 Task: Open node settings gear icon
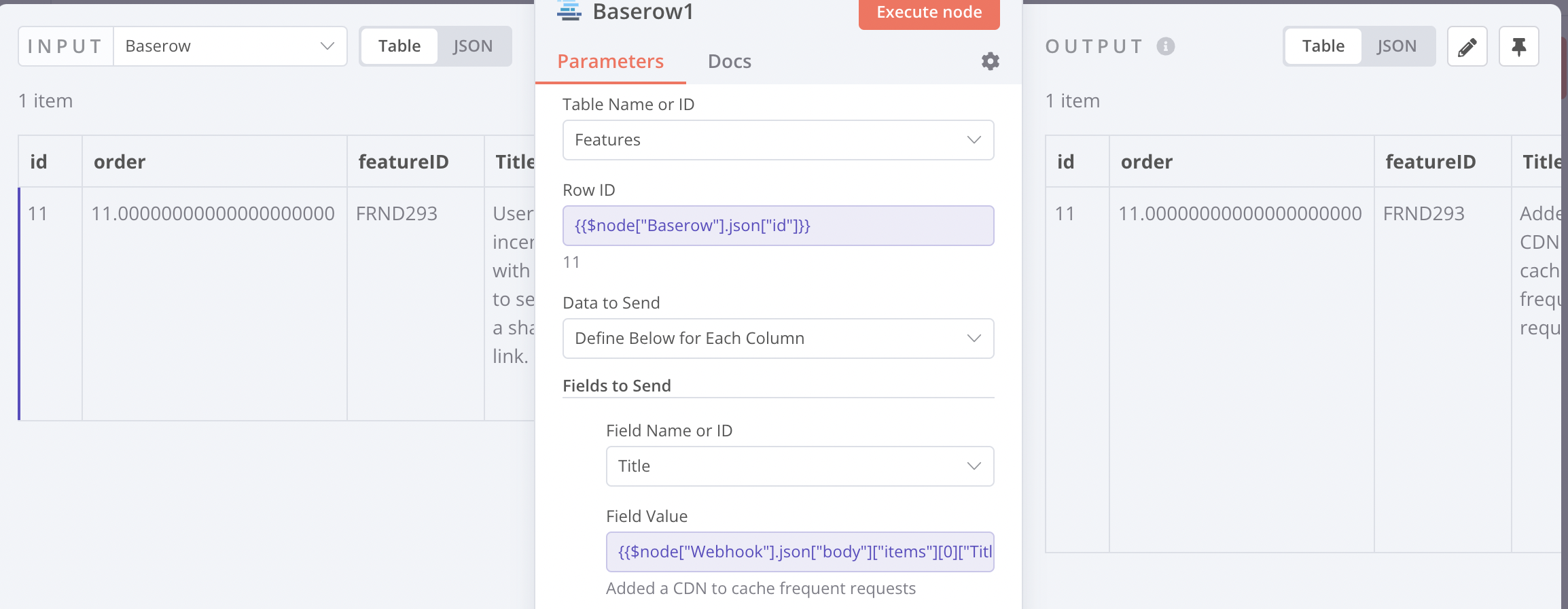(991, 61)
